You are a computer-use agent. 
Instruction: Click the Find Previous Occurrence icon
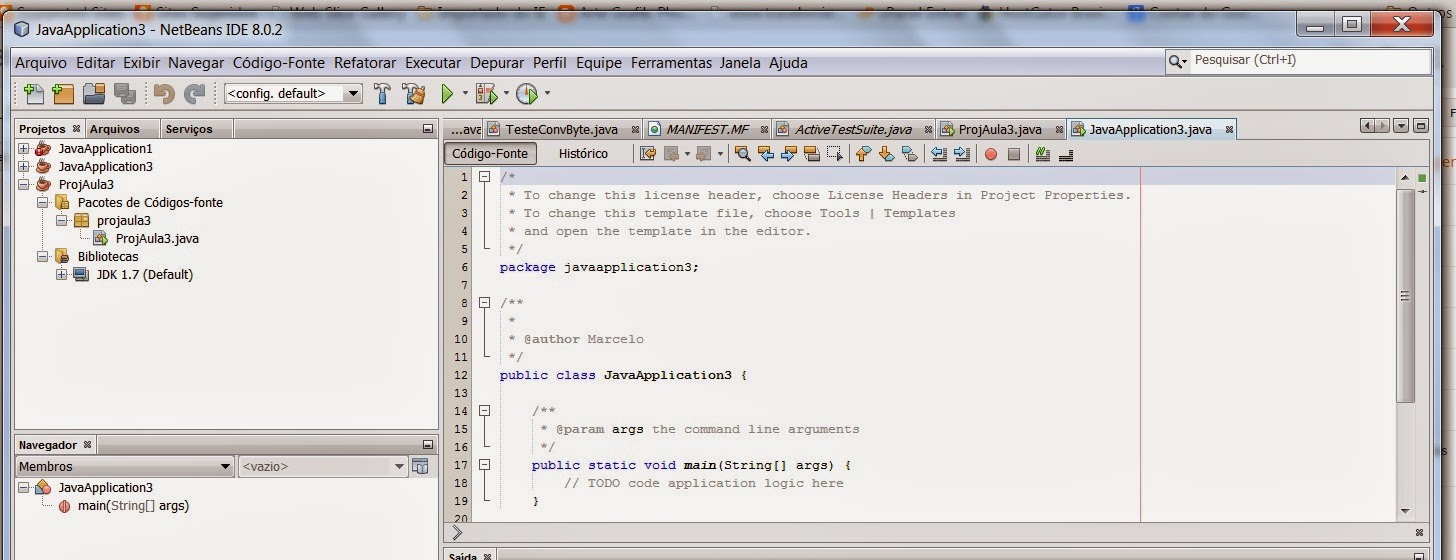coord(766,154)
